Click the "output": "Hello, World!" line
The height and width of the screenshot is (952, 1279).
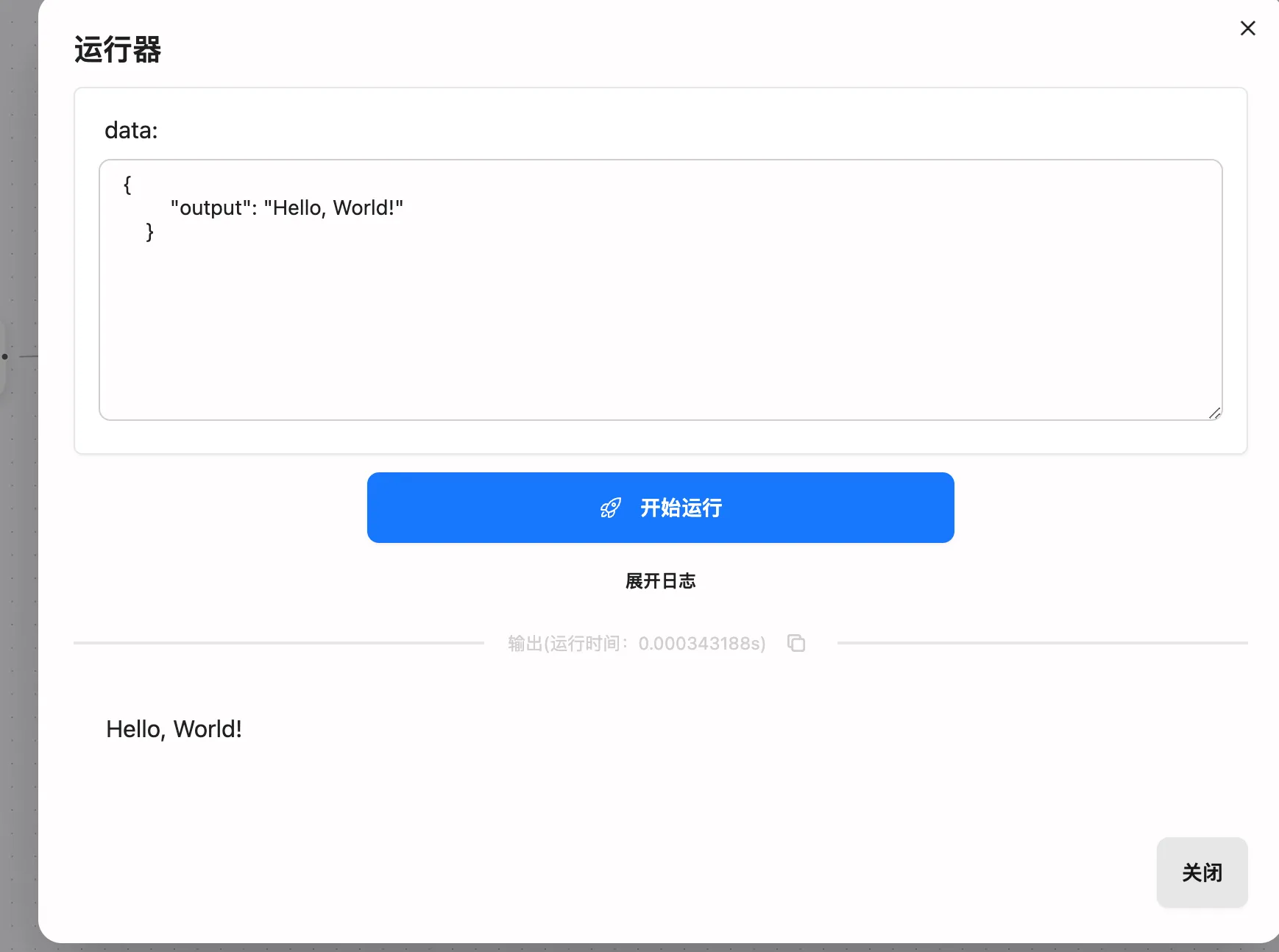(287, 208)
